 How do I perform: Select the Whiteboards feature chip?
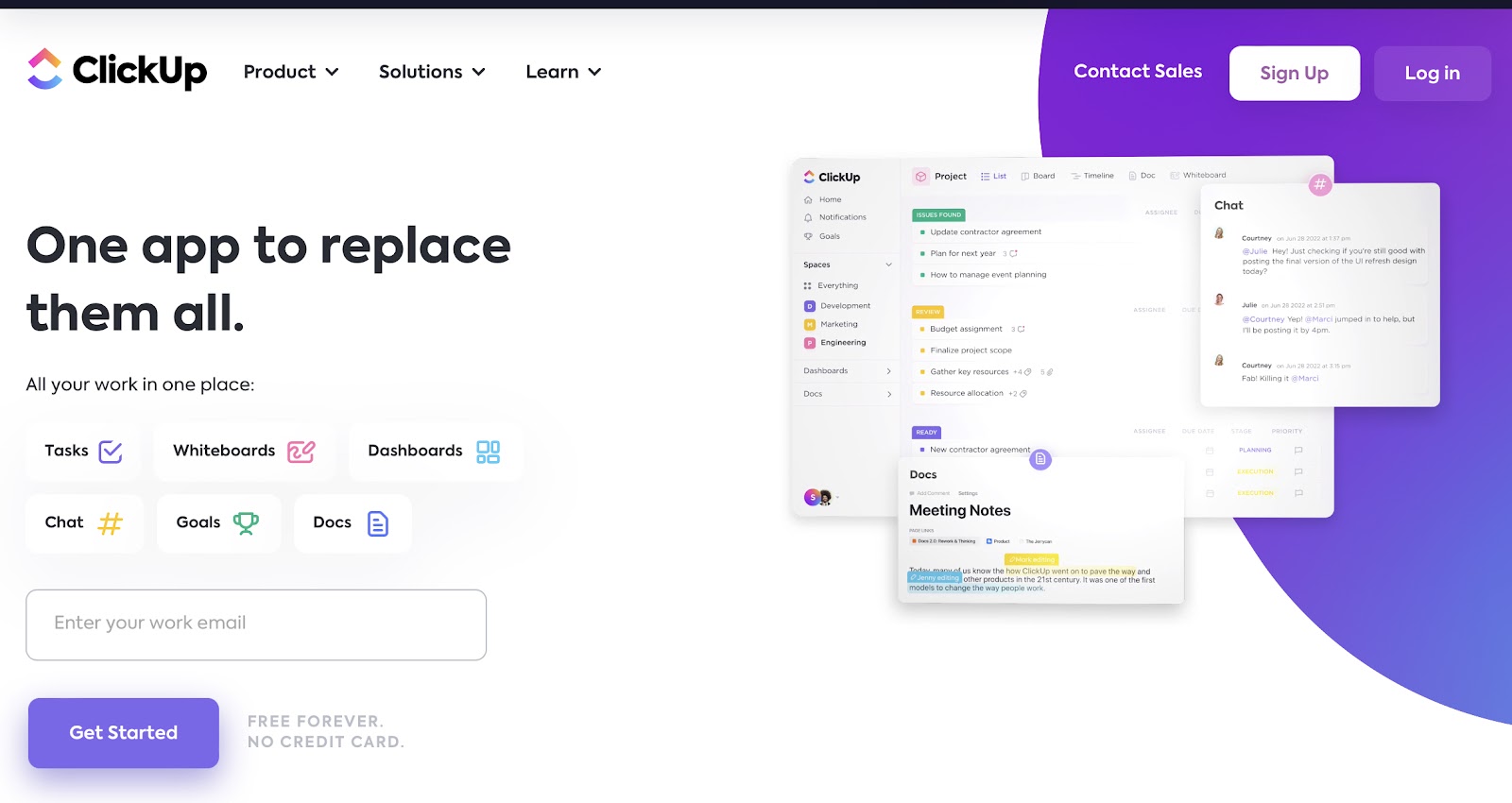click(244, 452)
